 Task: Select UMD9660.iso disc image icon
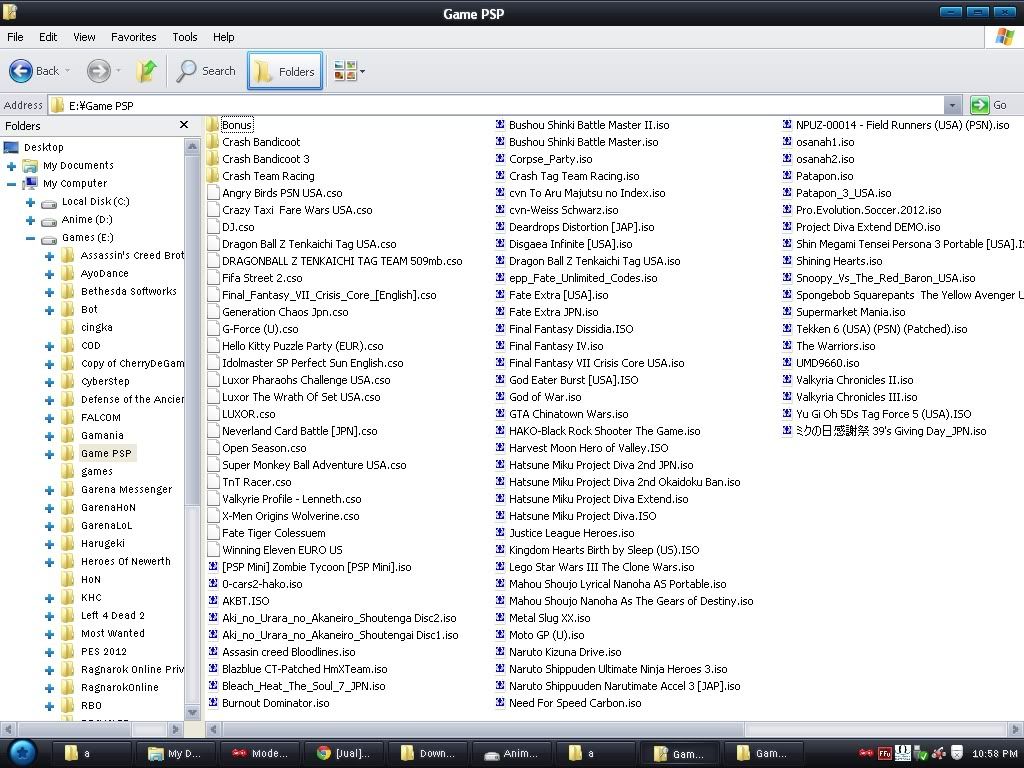pos(787,362)
